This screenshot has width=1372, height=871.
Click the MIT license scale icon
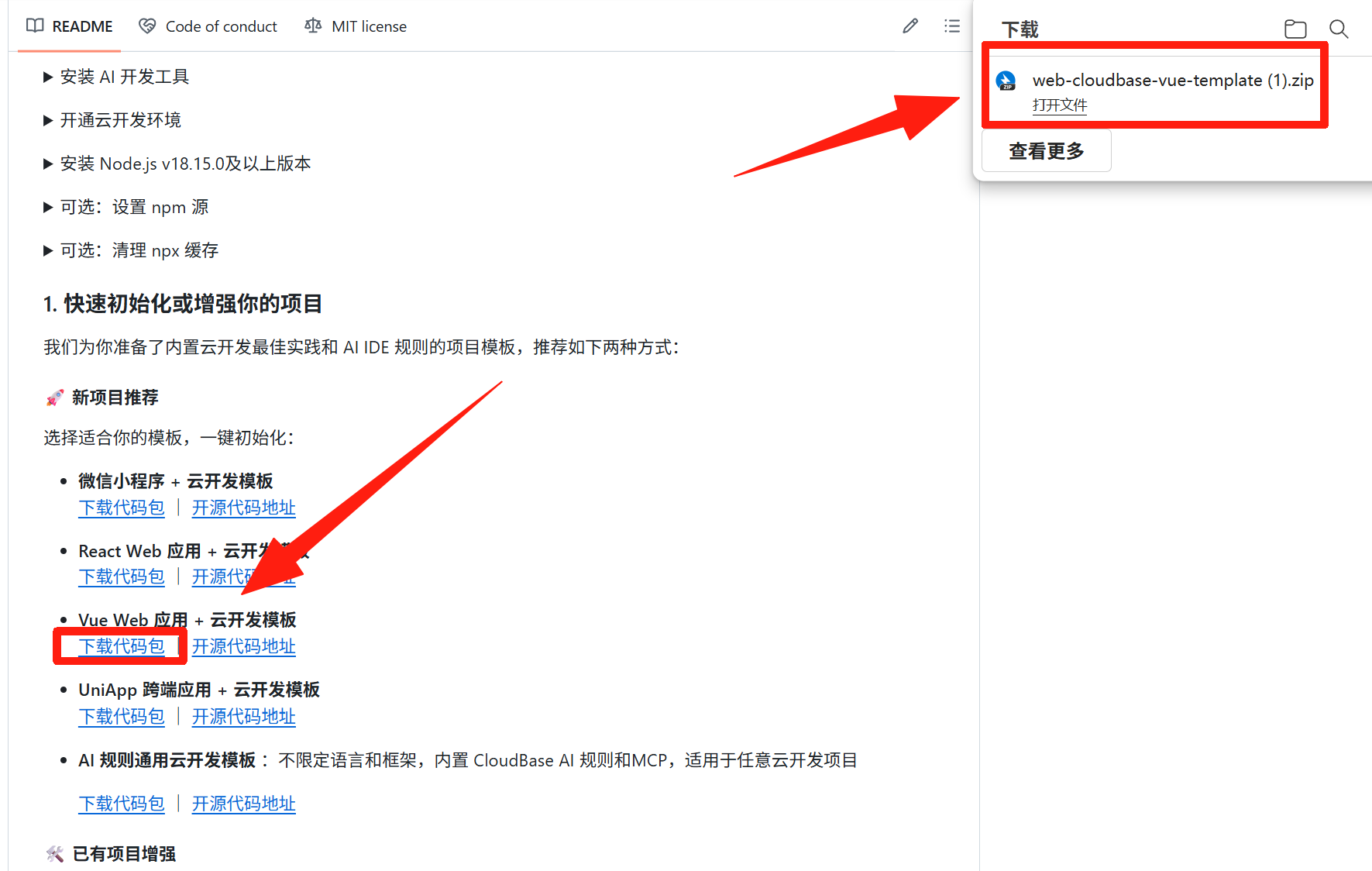click(x=313, y=26)
